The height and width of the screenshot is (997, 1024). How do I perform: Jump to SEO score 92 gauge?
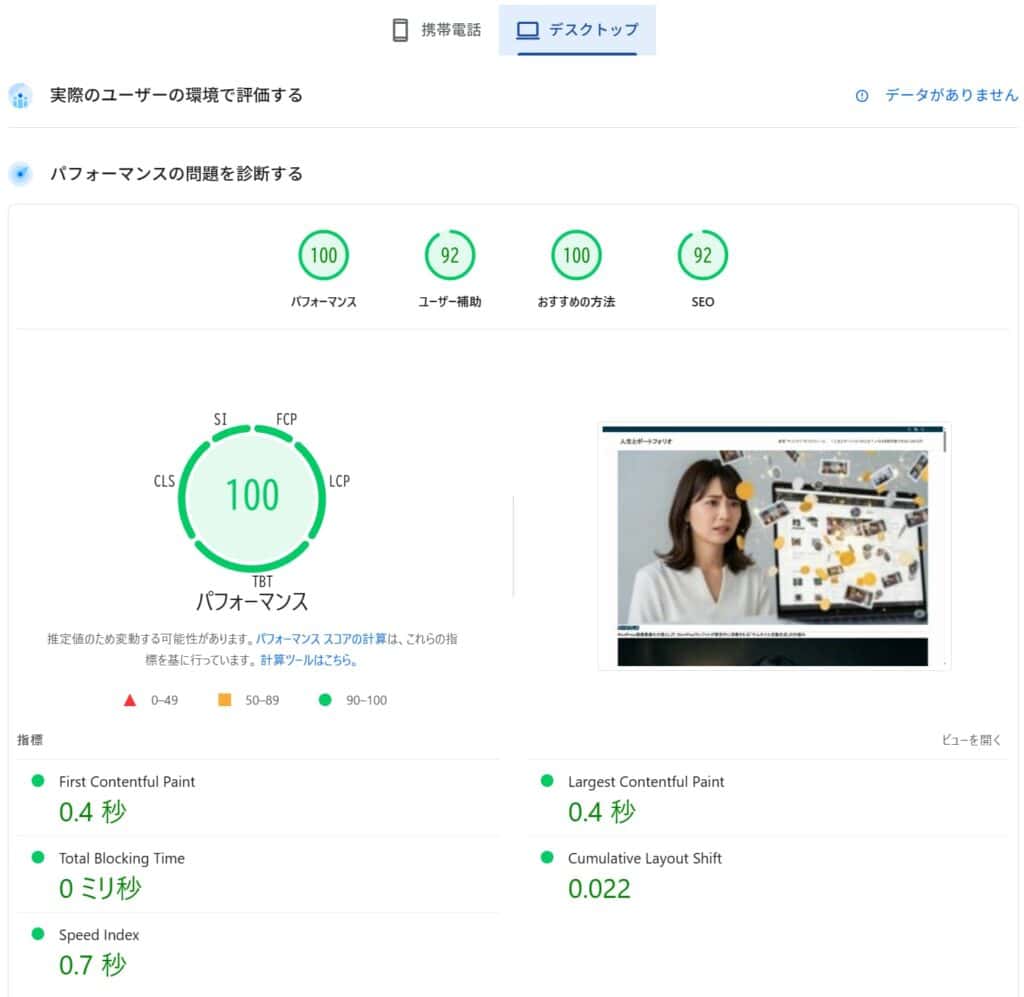[703, 256]
